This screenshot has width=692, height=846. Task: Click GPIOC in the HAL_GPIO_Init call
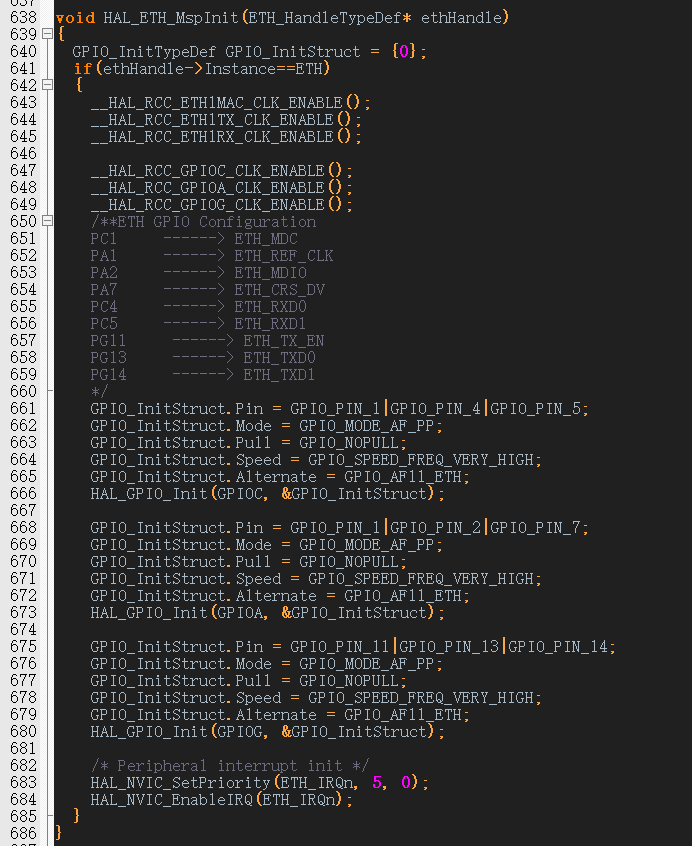(x=238, y=494)
